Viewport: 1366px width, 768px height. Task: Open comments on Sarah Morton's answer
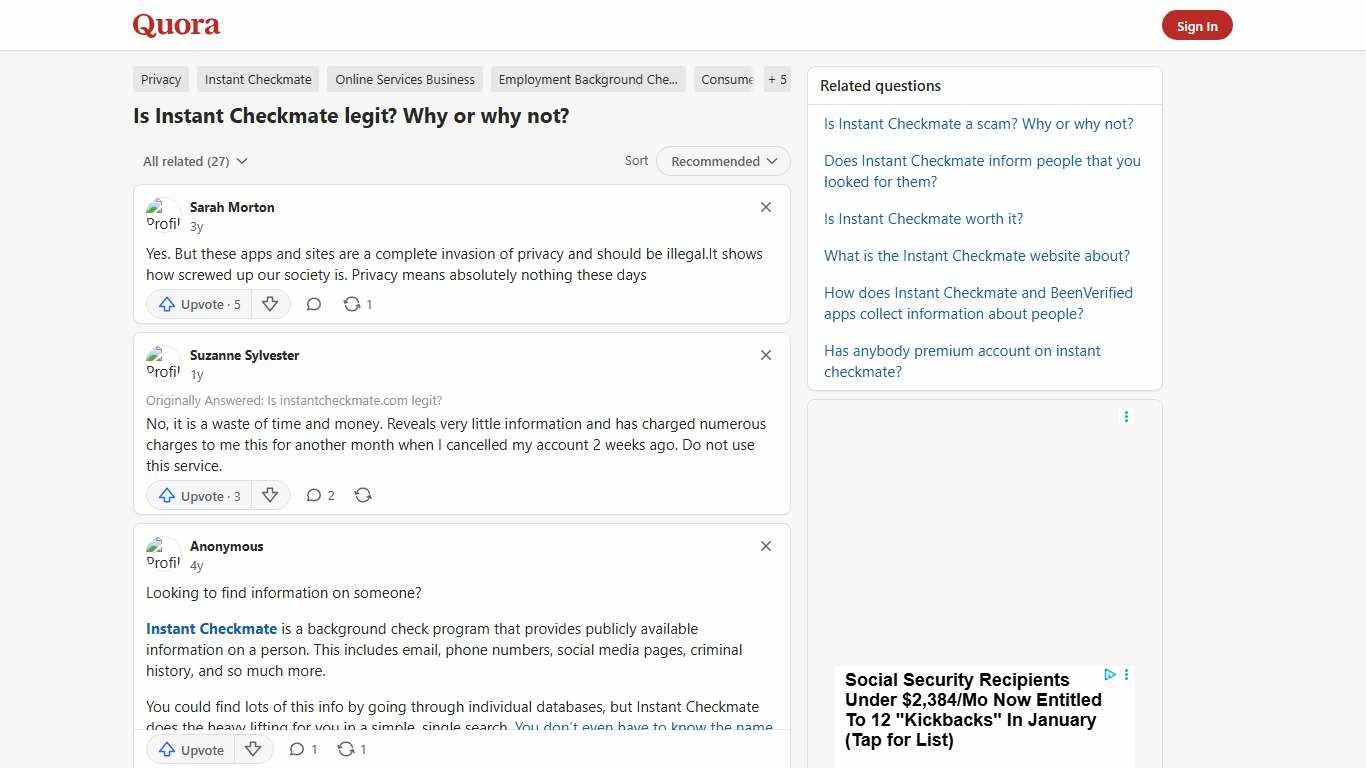coord(313,304)
